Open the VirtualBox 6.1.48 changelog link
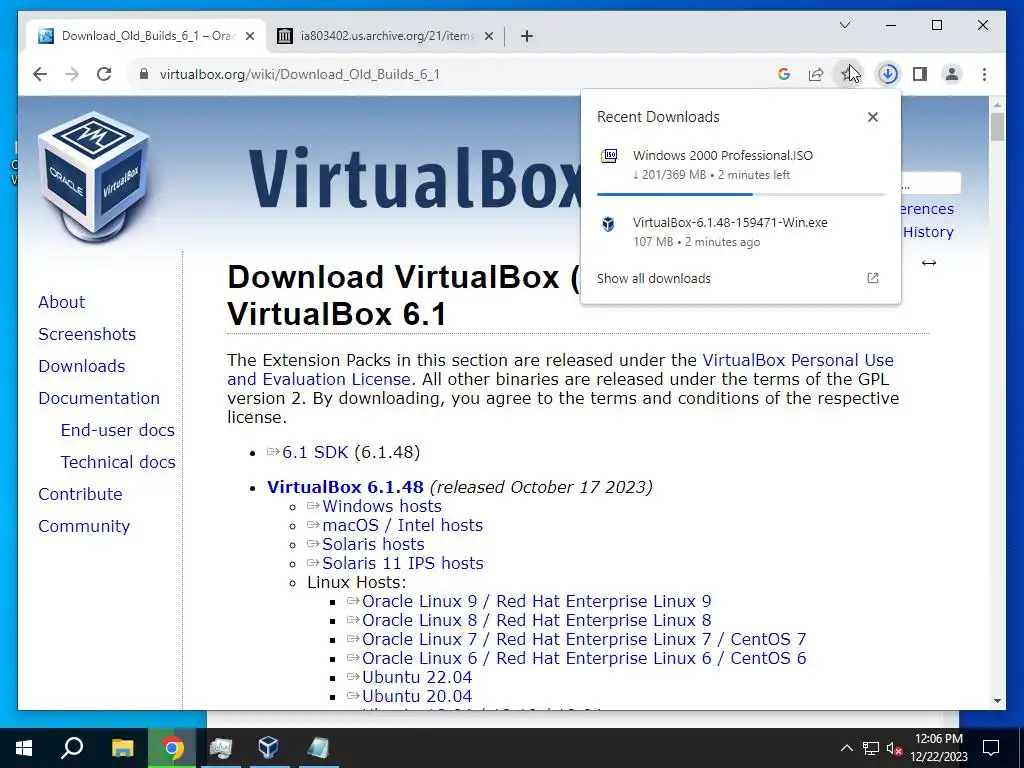 [x=345, y=487]
